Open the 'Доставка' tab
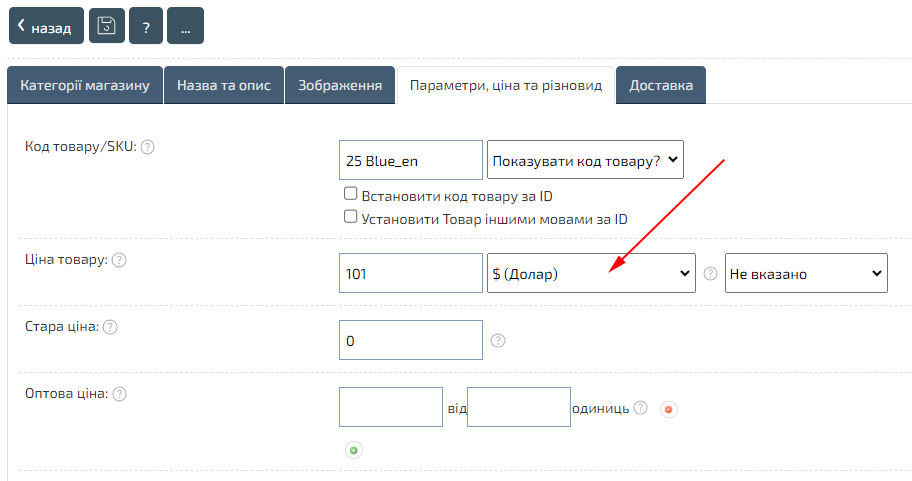912x481 pixels. tap(661, 86)
